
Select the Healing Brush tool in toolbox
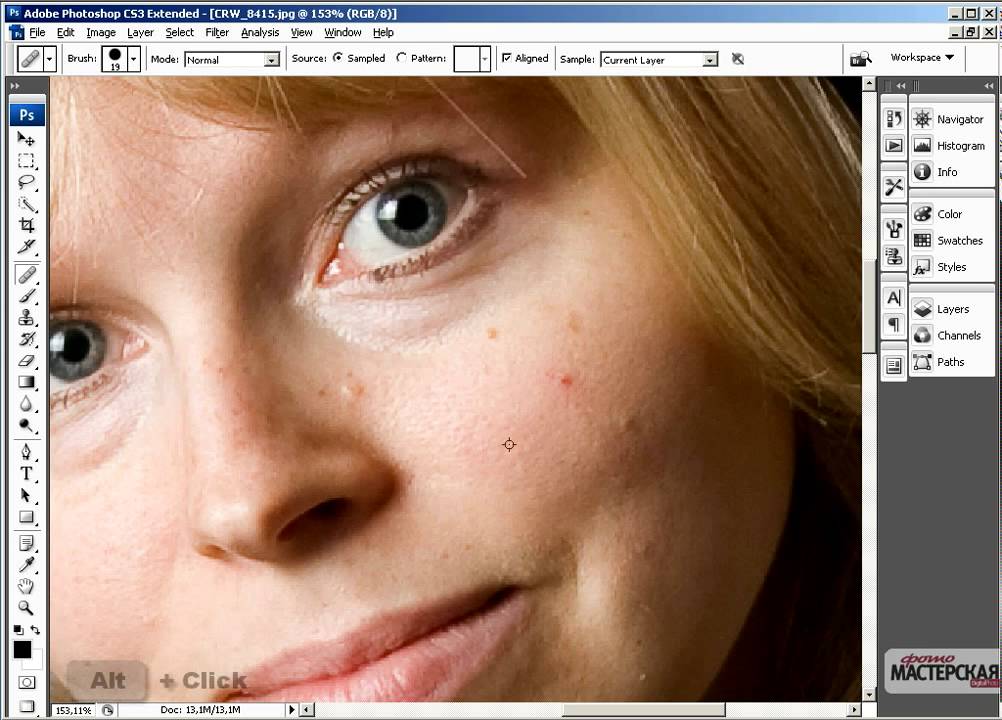pos(26,275)
